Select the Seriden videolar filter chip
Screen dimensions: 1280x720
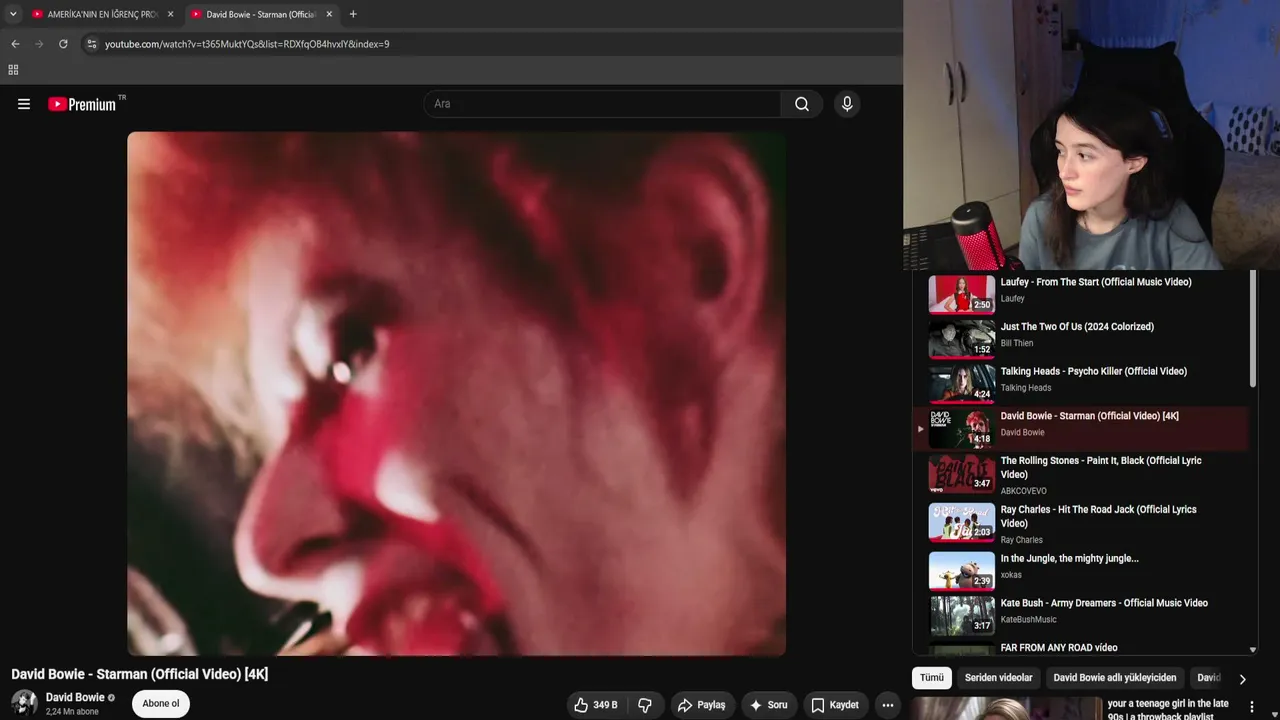(x=998, y=678)
